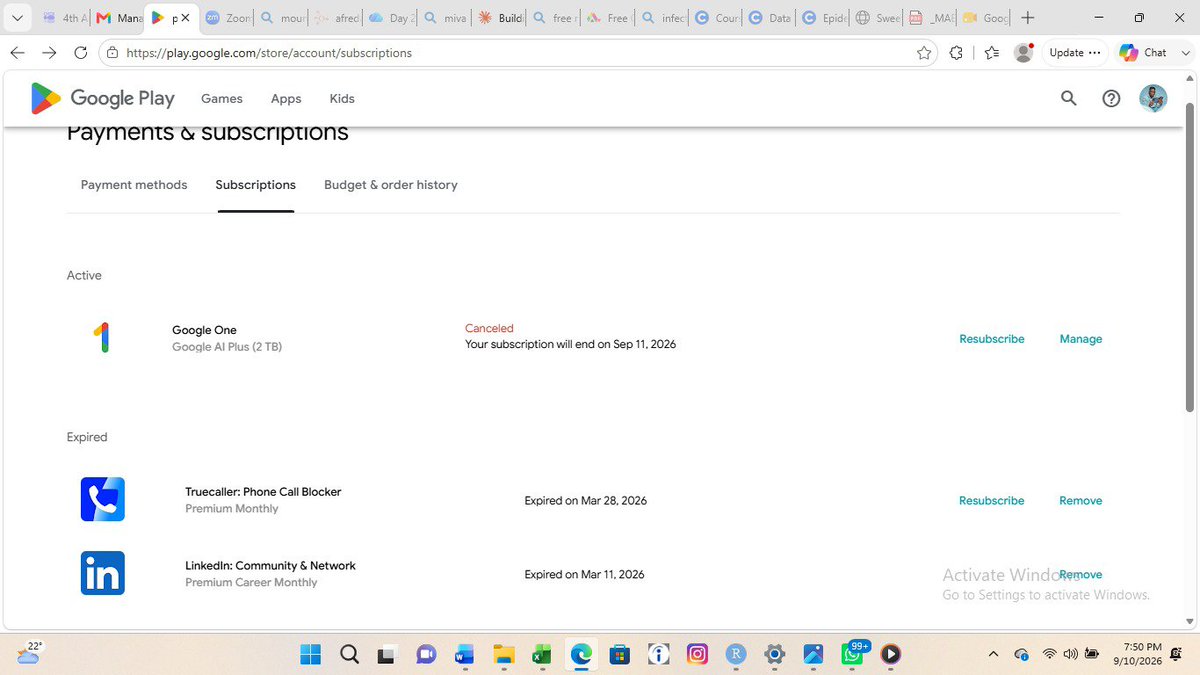The height and width of the screenshot is (675, 1200).
Task: Remove the LinkedIn expired subscription
Action: 1081,575
